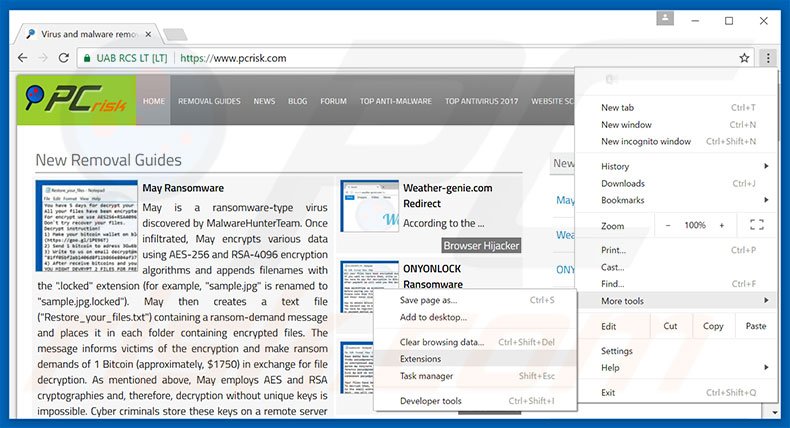Toggle fullscreen icon in Zoom row

(757, 225)
